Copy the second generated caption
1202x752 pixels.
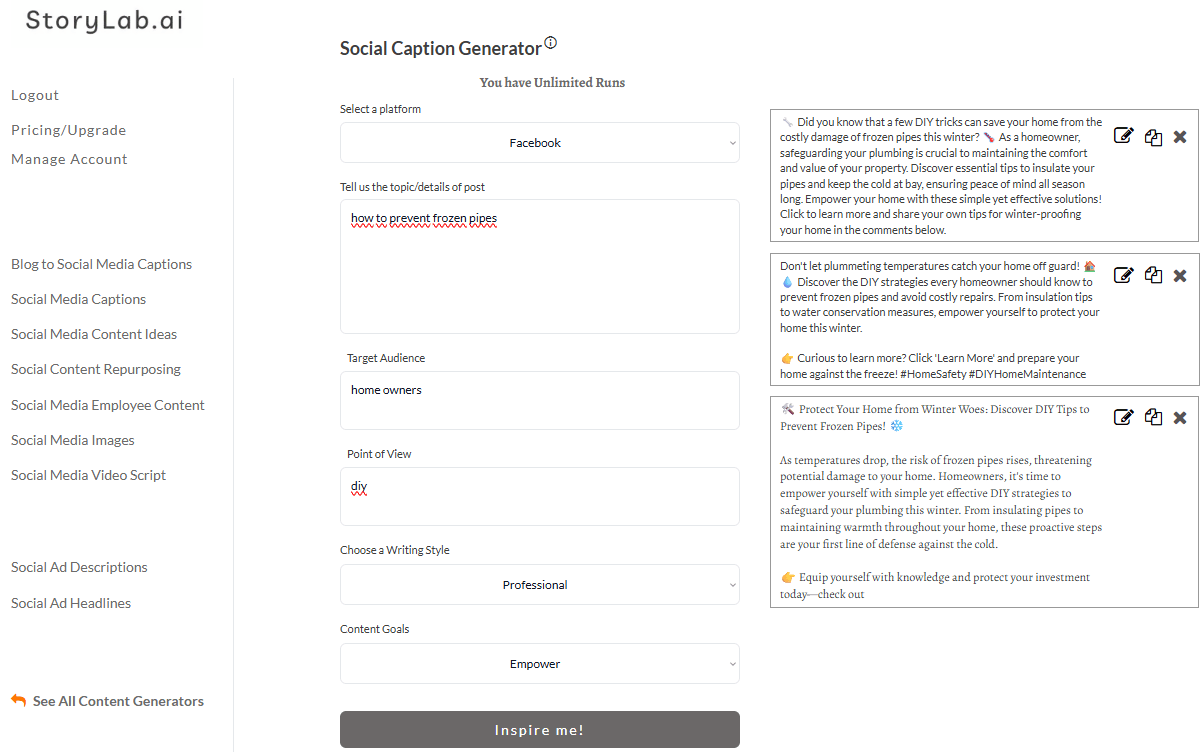tap(1153, 275)
